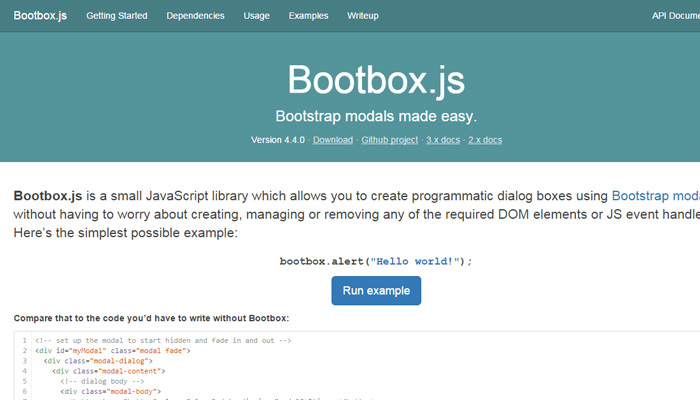This screenshot has width=700, height=400.
Task: Open the 2.x docs link
Action: coord(485,140)
